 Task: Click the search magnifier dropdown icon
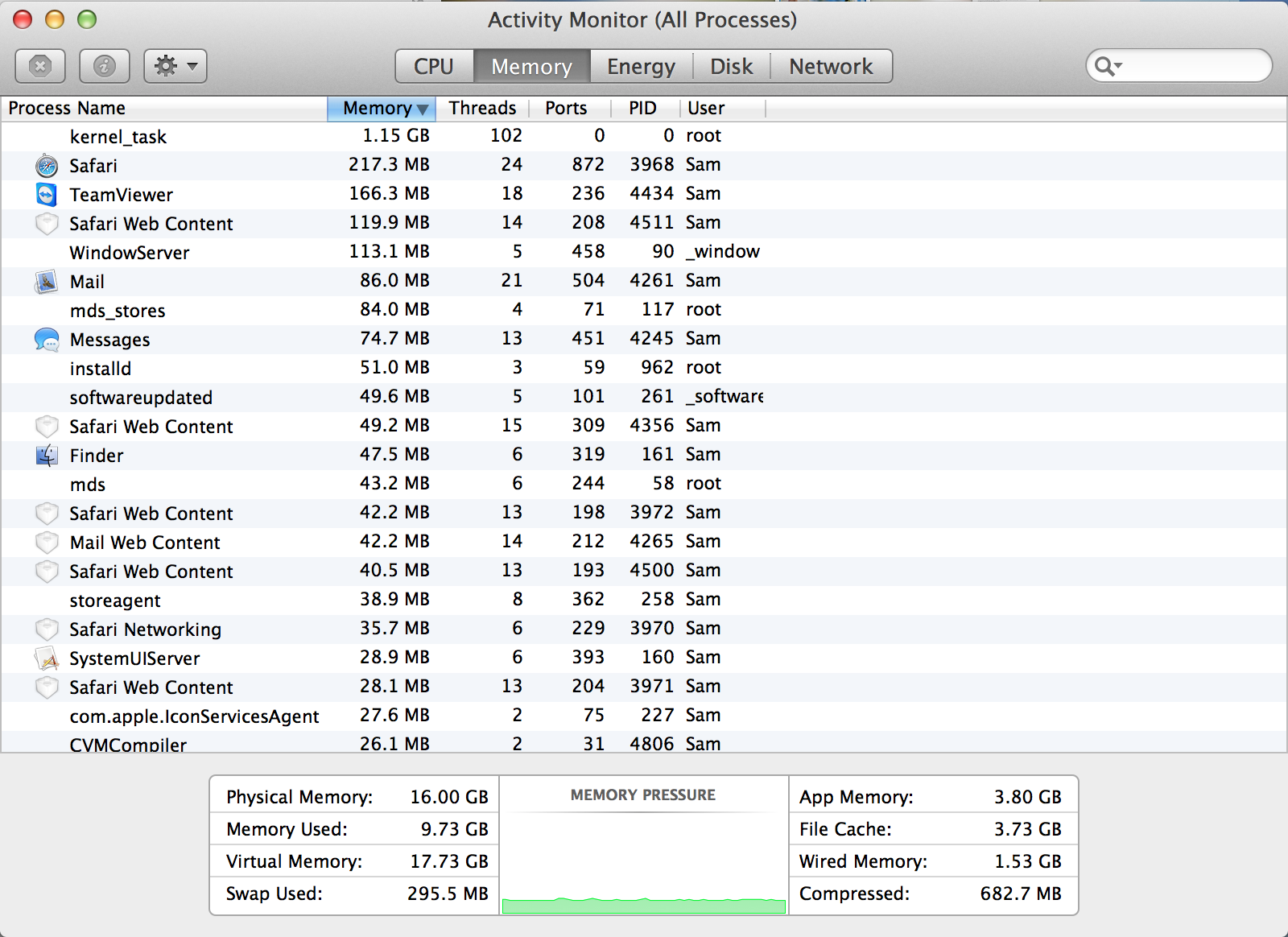[1108, 66]
